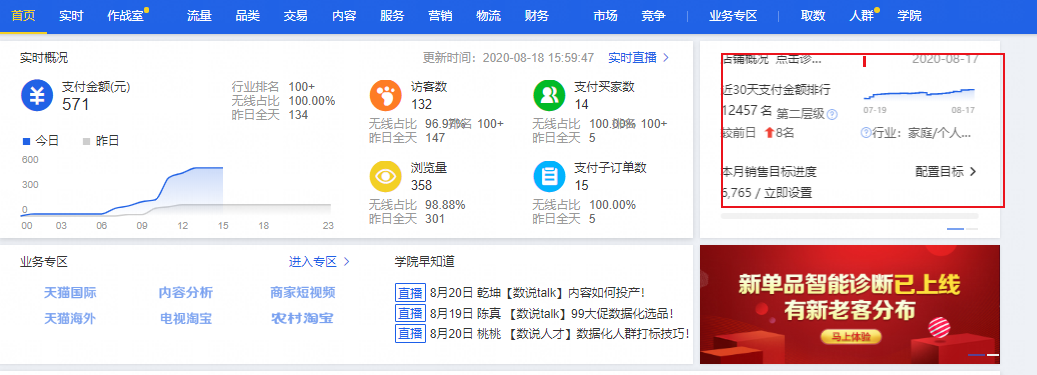Open the 实时直播 link
This screenshot has height=375, width=1037.
tap(638, 58)
